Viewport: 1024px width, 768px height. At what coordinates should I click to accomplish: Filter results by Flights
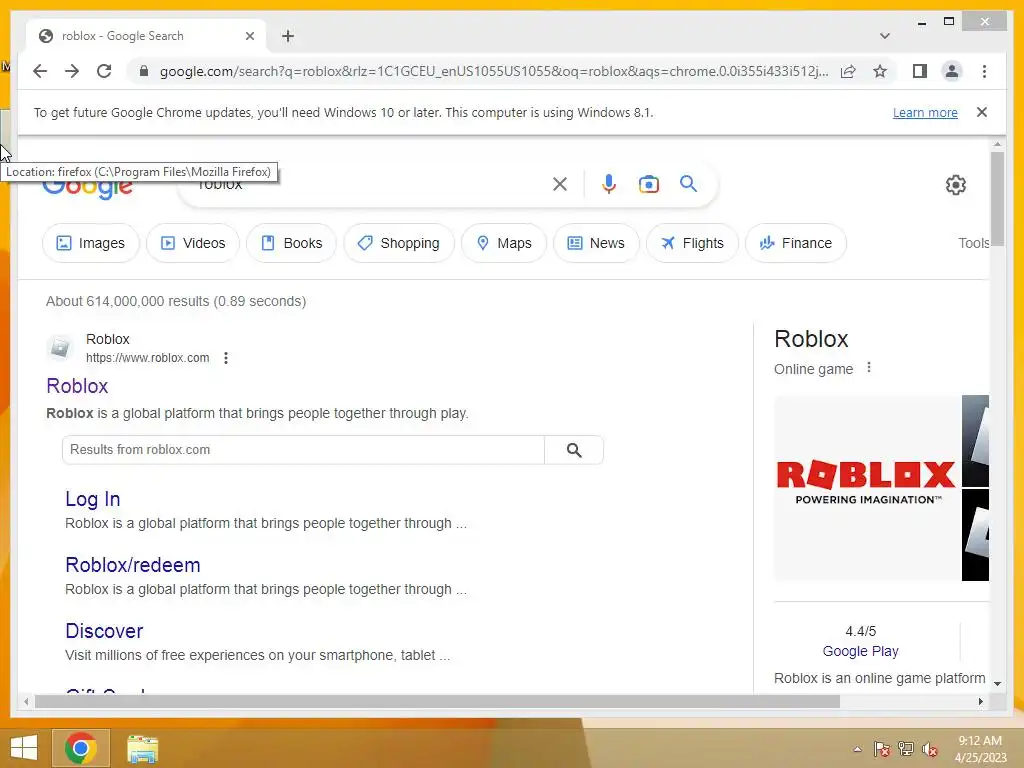(x=692, y=243)
